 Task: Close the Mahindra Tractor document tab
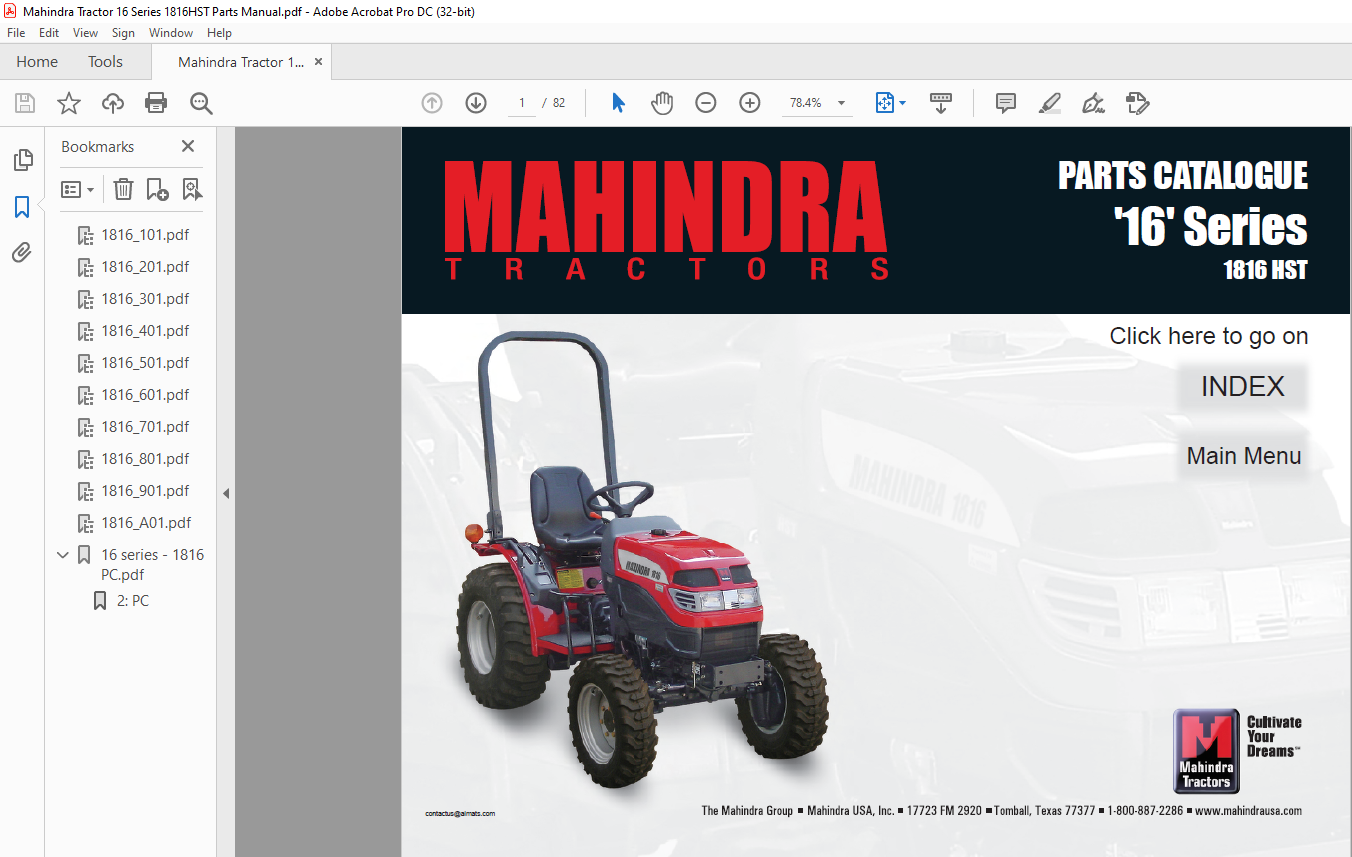[x=318, y=62]
